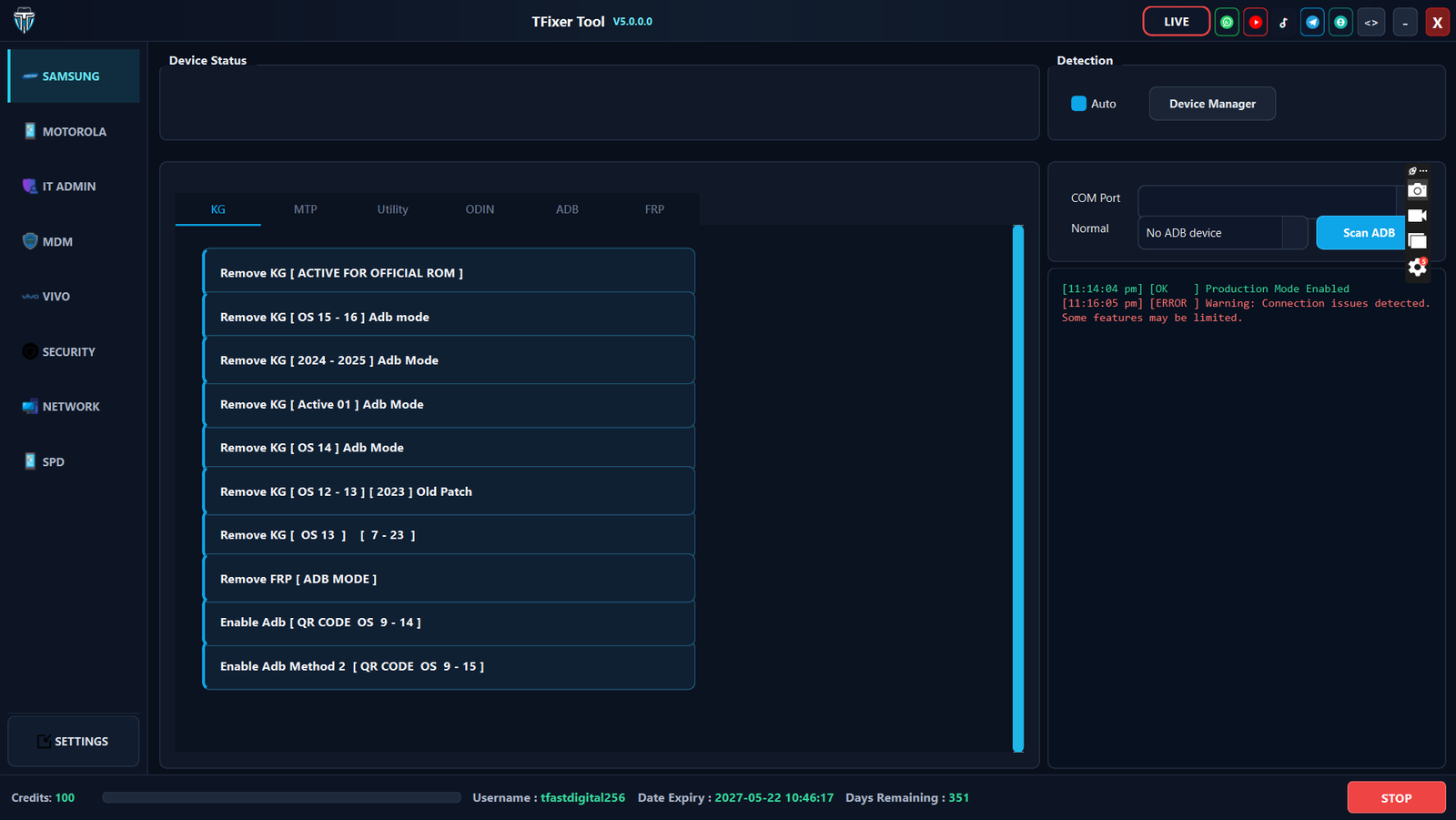Click the LIVE button

tap(1177, 22)
